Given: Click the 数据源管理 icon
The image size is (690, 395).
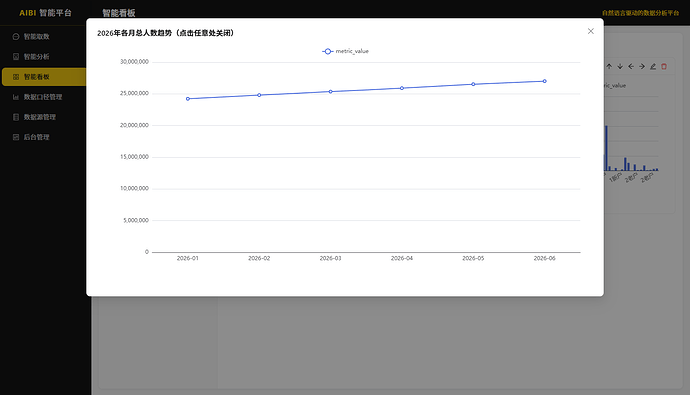Looking at the screenshot, I should (16, 117).
